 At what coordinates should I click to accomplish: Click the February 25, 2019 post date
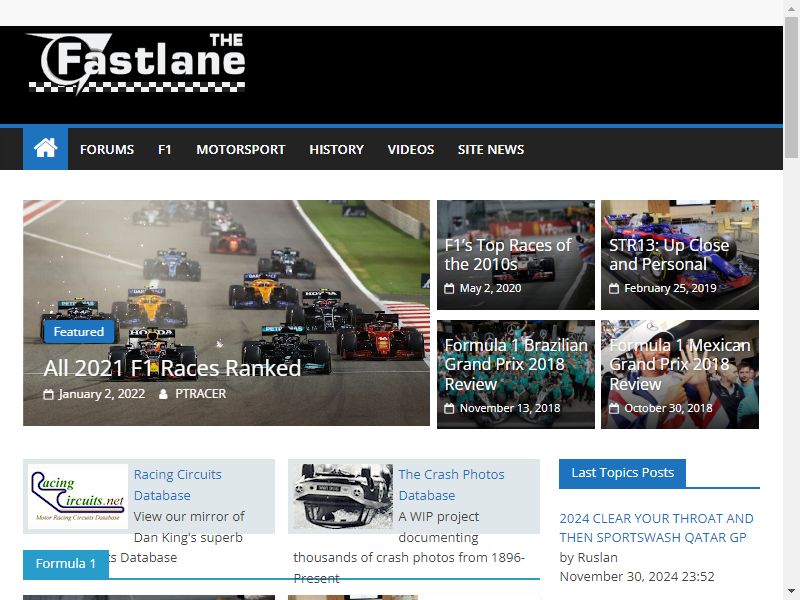670,288
